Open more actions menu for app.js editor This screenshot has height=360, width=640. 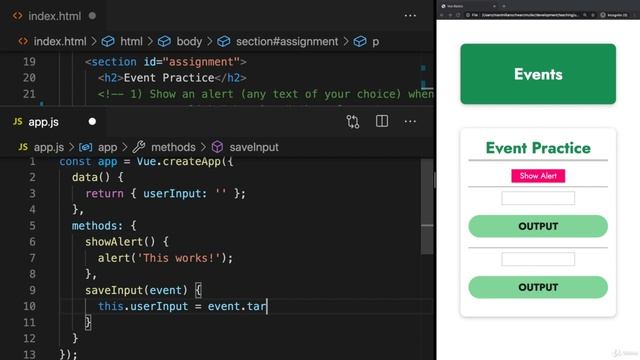410,122
